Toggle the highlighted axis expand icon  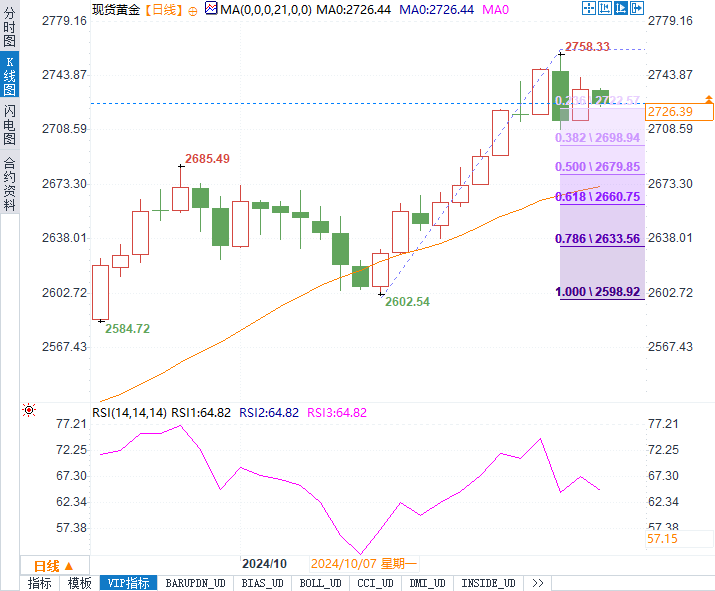coord(621,8)
